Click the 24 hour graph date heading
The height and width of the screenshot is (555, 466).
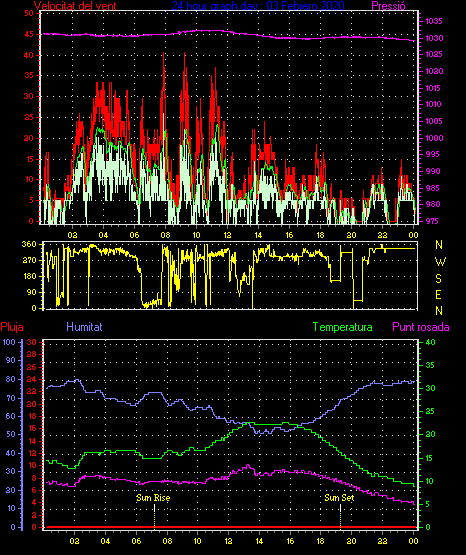(258, 6)
